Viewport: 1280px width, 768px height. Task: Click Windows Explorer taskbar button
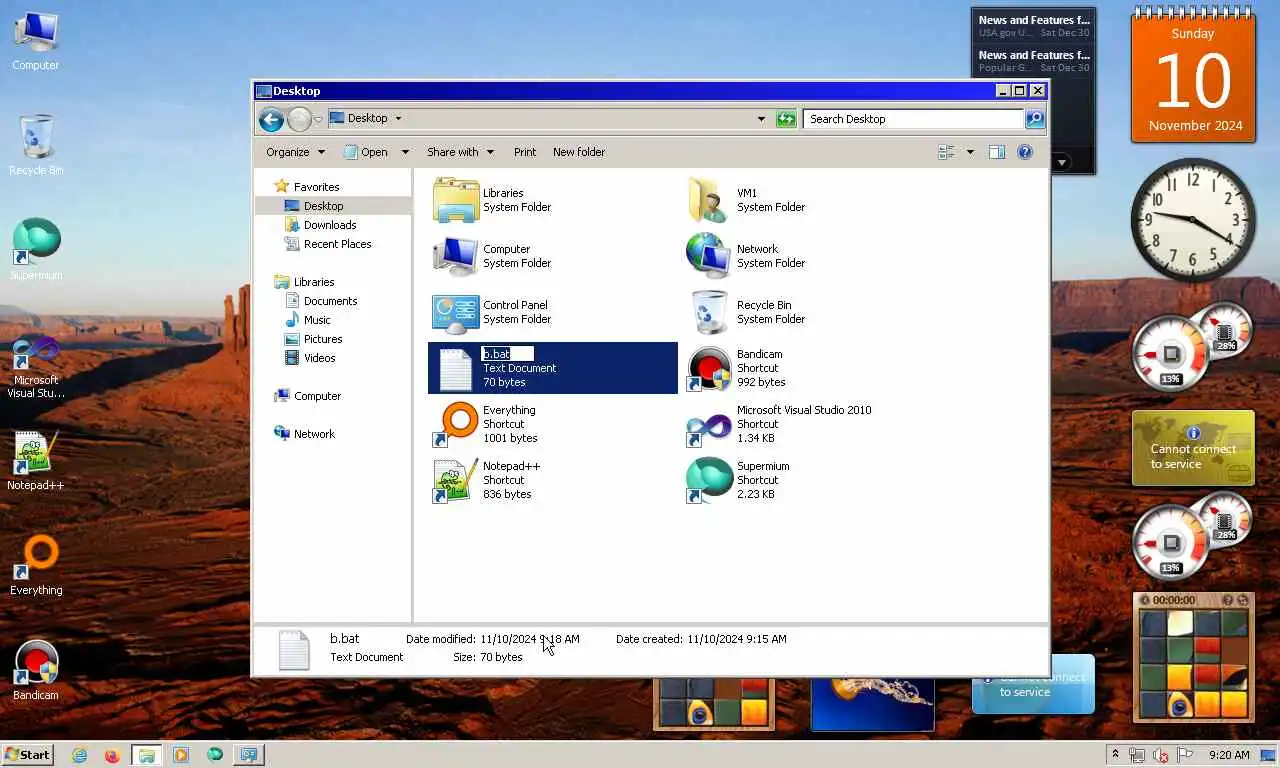point(146,755)
